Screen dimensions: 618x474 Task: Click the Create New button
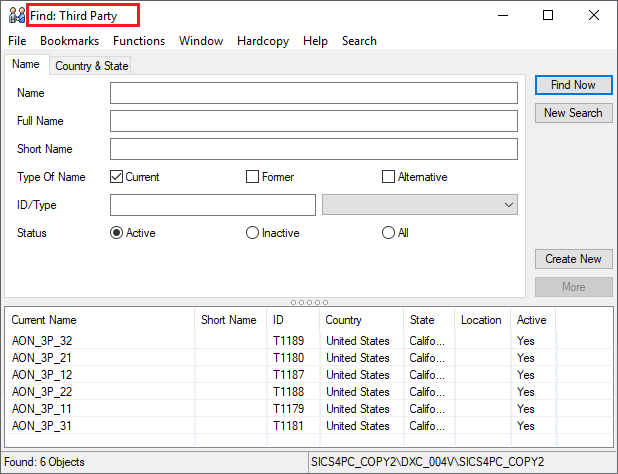573,259
